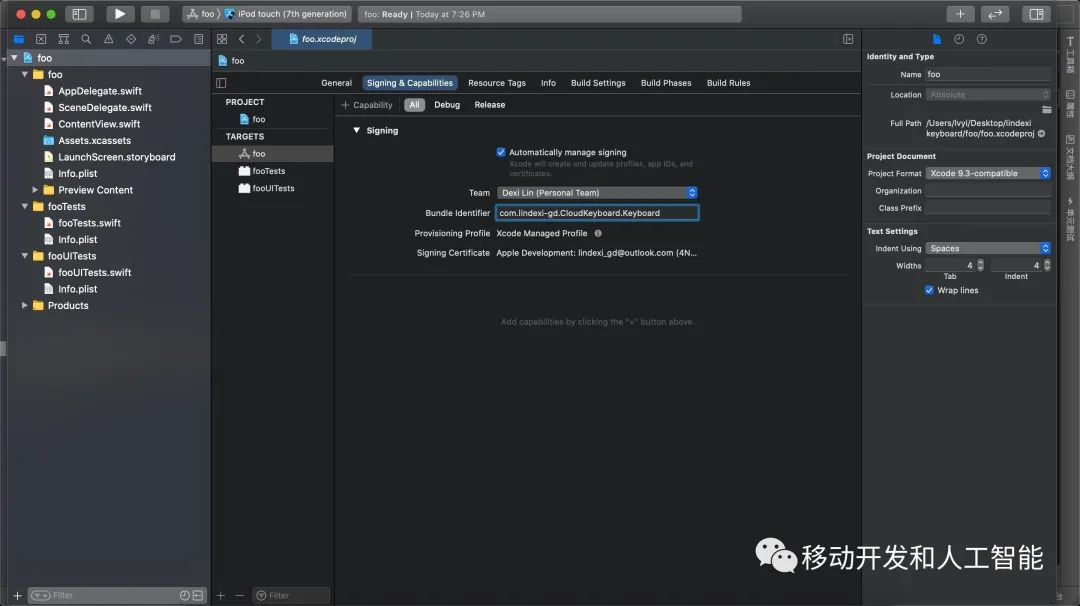Toggle the navigator panel toolbar button

click(79, 14)
